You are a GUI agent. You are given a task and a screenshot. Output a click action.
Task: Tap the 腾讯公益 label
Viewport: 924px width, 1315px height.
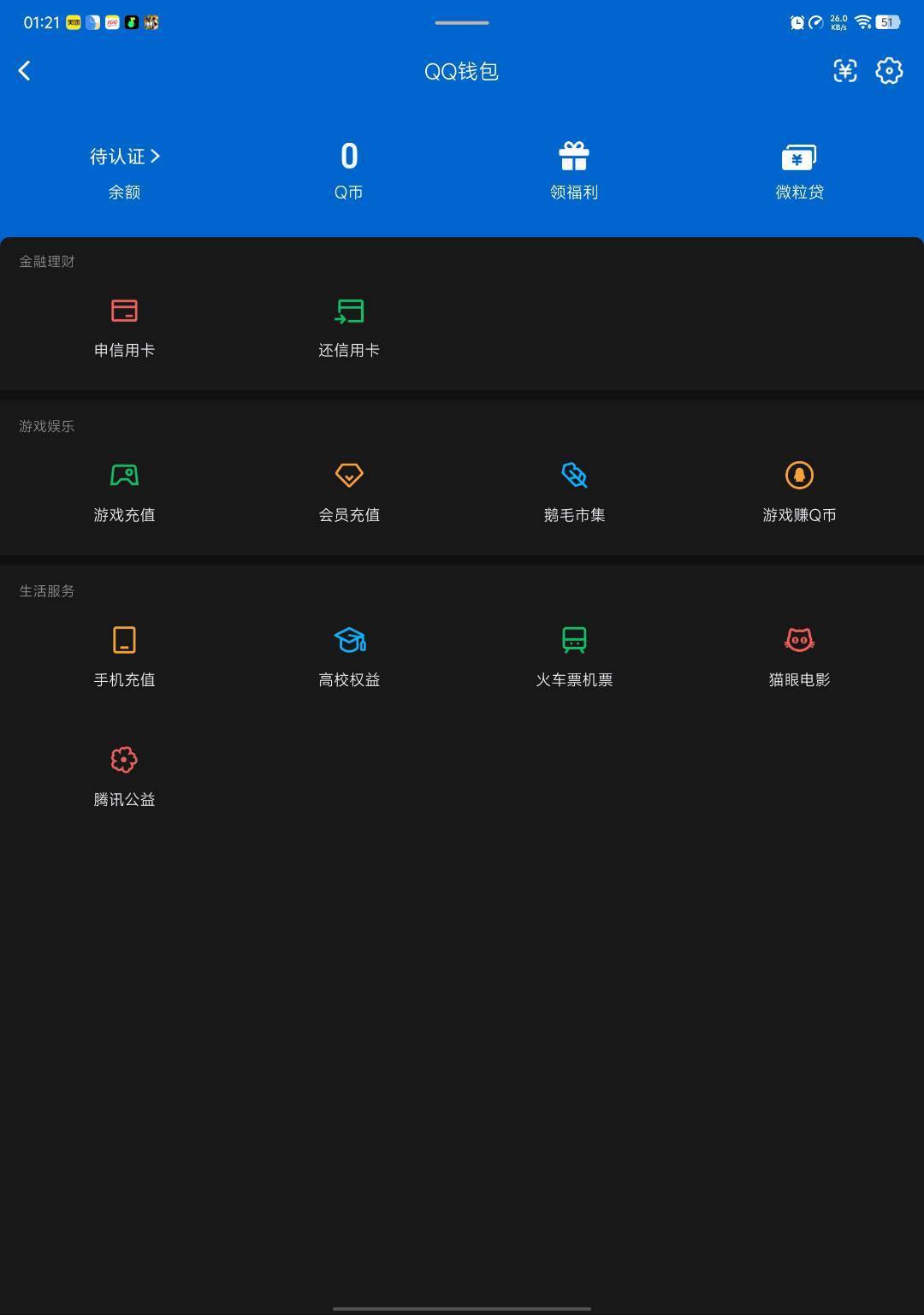(124, 800)
